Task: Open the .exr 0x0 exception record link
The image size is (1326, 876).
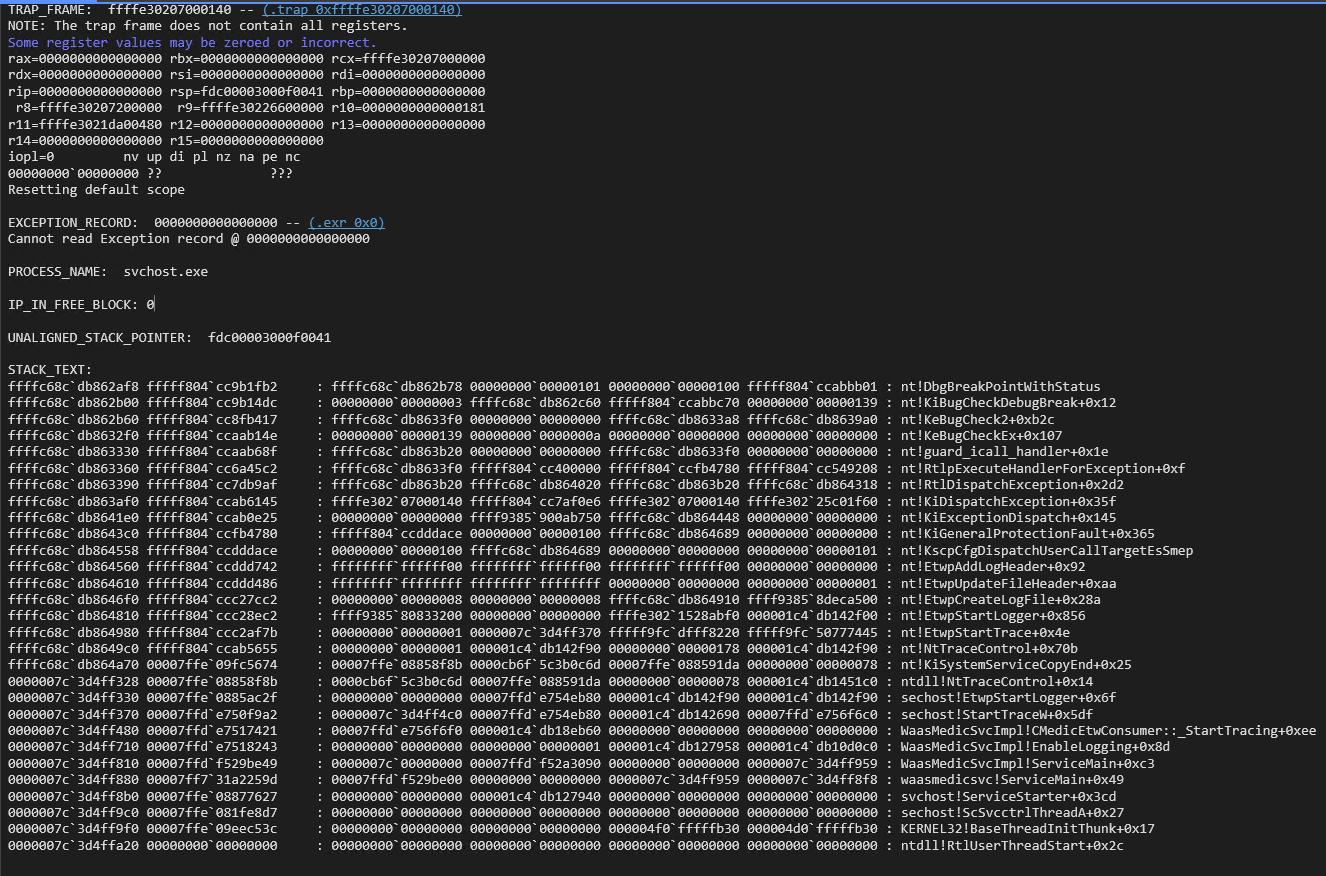Action: pos(347,222)
